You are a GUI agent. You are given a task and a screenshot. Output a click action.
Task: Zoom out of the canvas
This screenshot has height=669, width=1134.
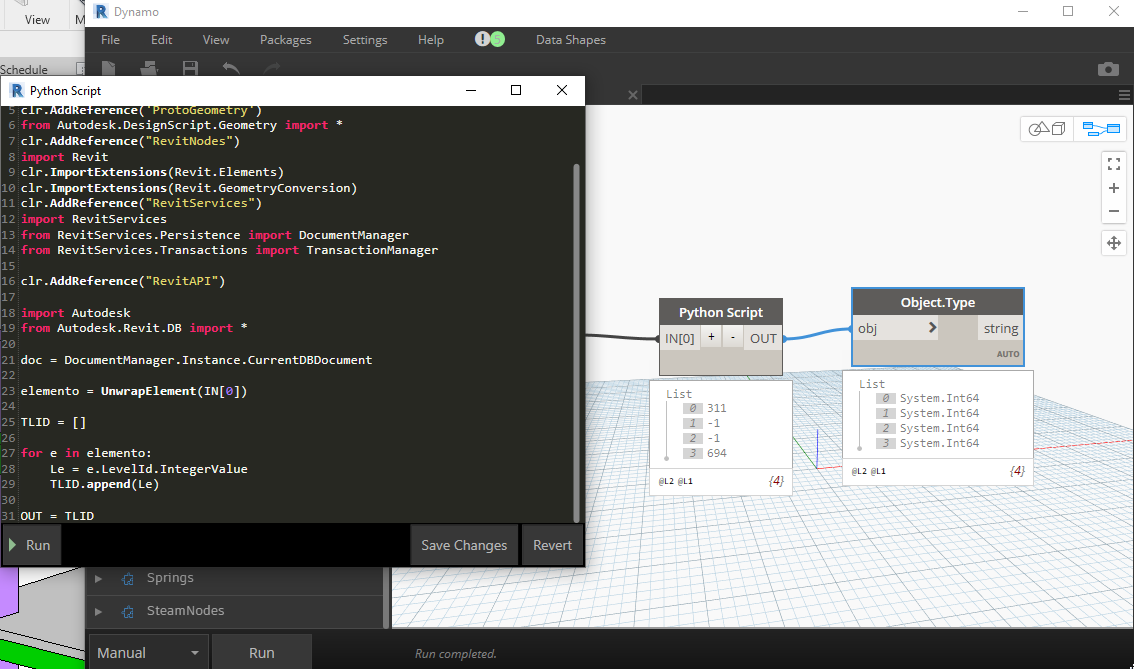1114,211
